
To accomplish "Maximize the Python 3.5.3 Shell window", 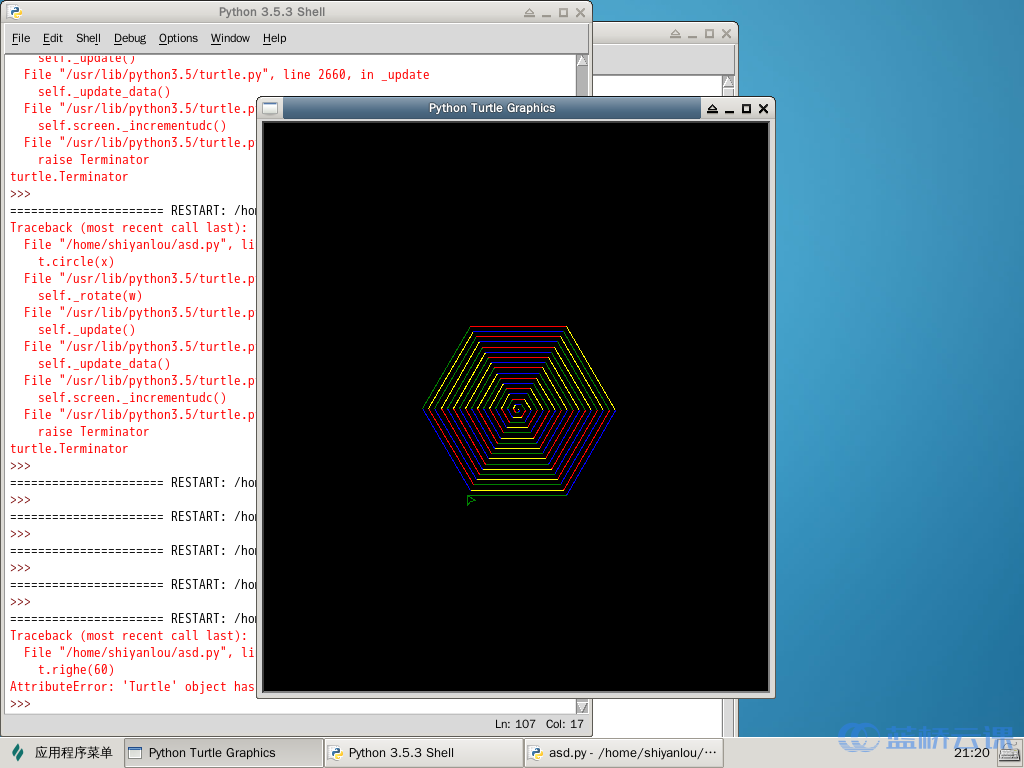I will [563, 12].
